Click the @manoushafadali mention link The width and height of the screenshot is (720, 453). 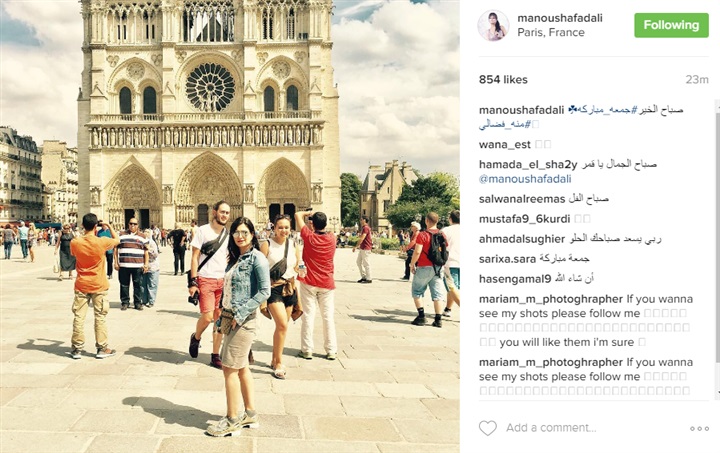pos(525,179)
